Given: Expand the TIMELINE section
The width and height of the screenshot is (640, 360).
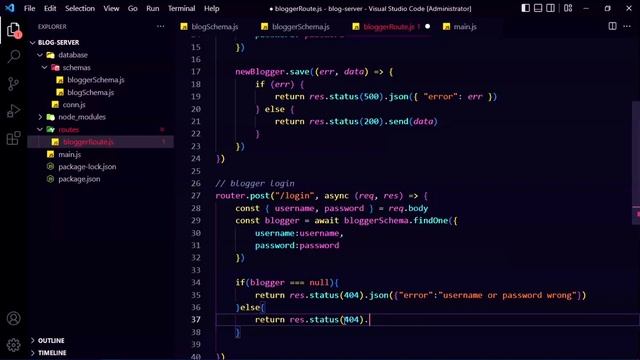Looking at the screenshot, I should (x=52, y=353).
